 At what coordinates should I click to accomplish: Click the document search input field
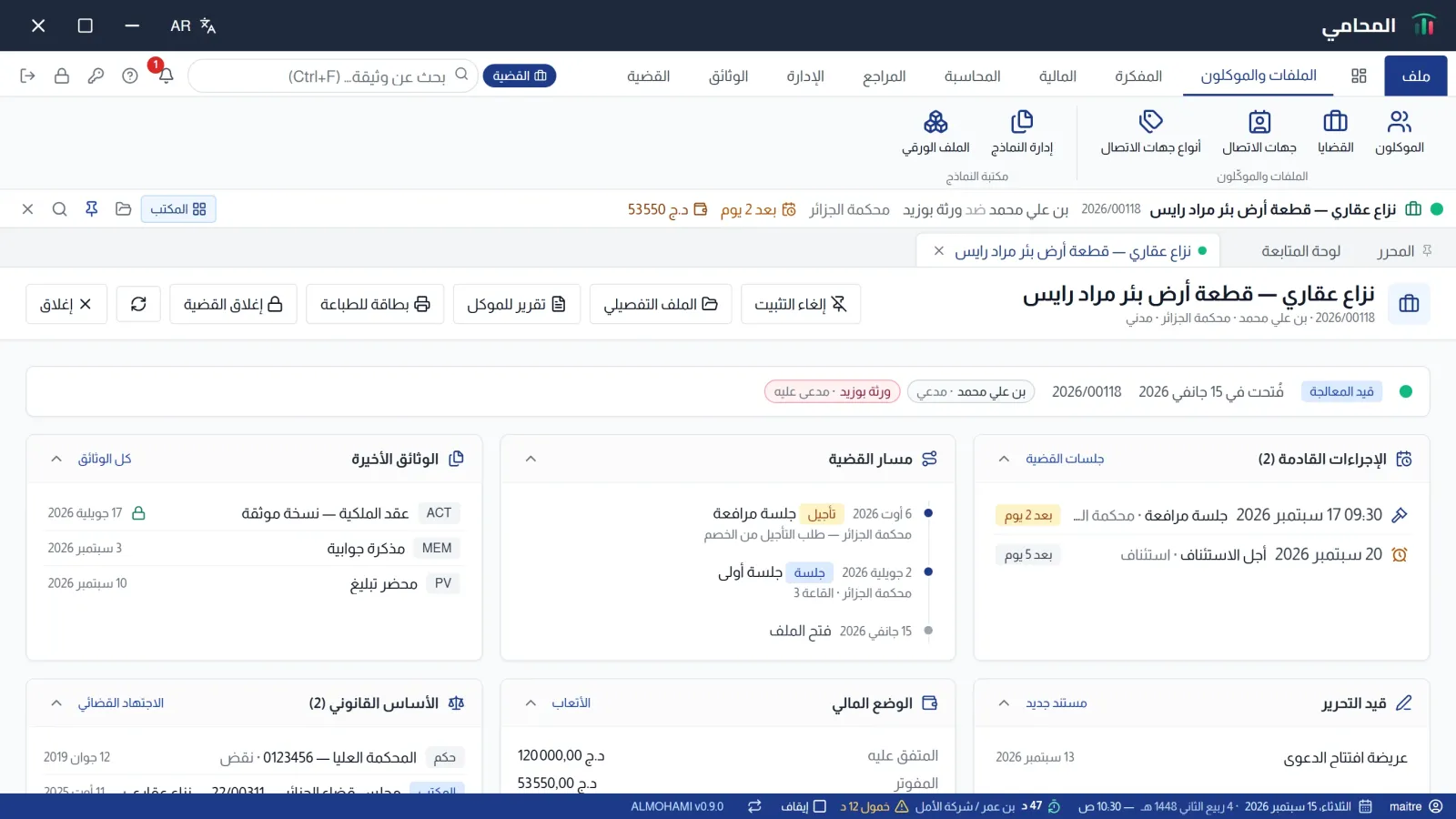[x=333, y=76]
